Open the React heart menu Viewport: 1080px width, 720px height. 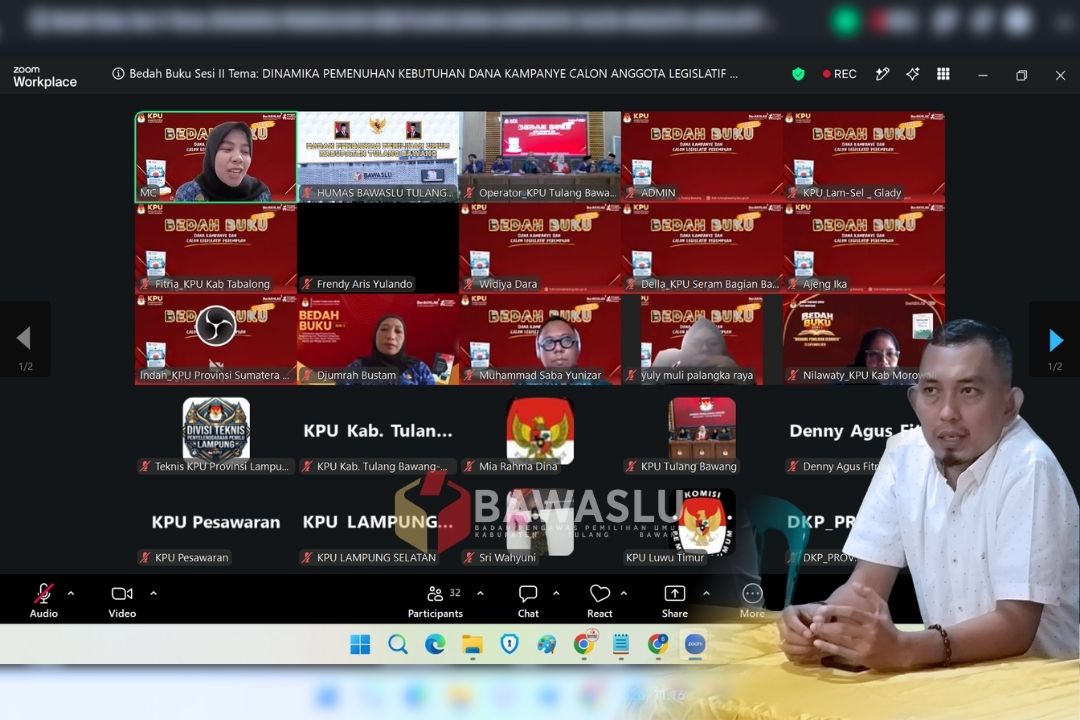[x=600, y=600]
